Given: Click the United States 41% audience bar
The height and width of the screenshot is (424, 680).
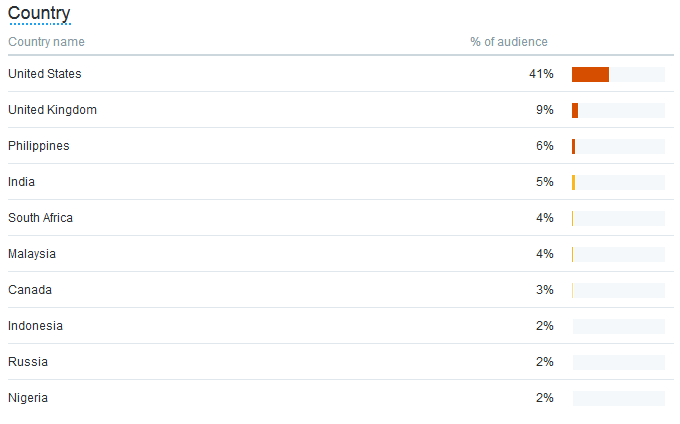Looking at the screenshot, I should (x=618, y=74).
